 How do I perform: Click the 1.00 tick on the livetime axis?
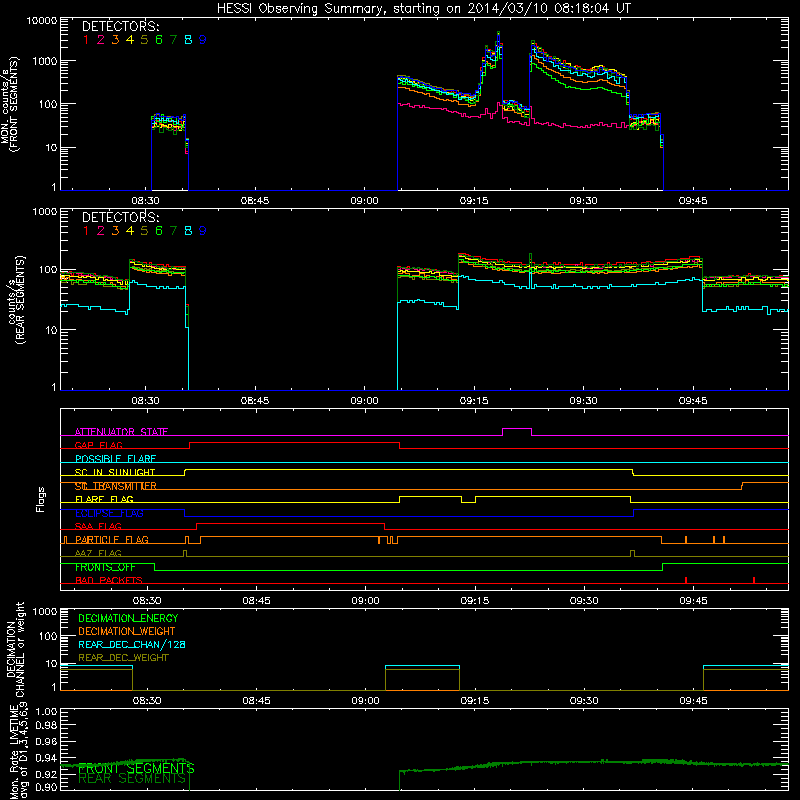(x=46, y=711)
